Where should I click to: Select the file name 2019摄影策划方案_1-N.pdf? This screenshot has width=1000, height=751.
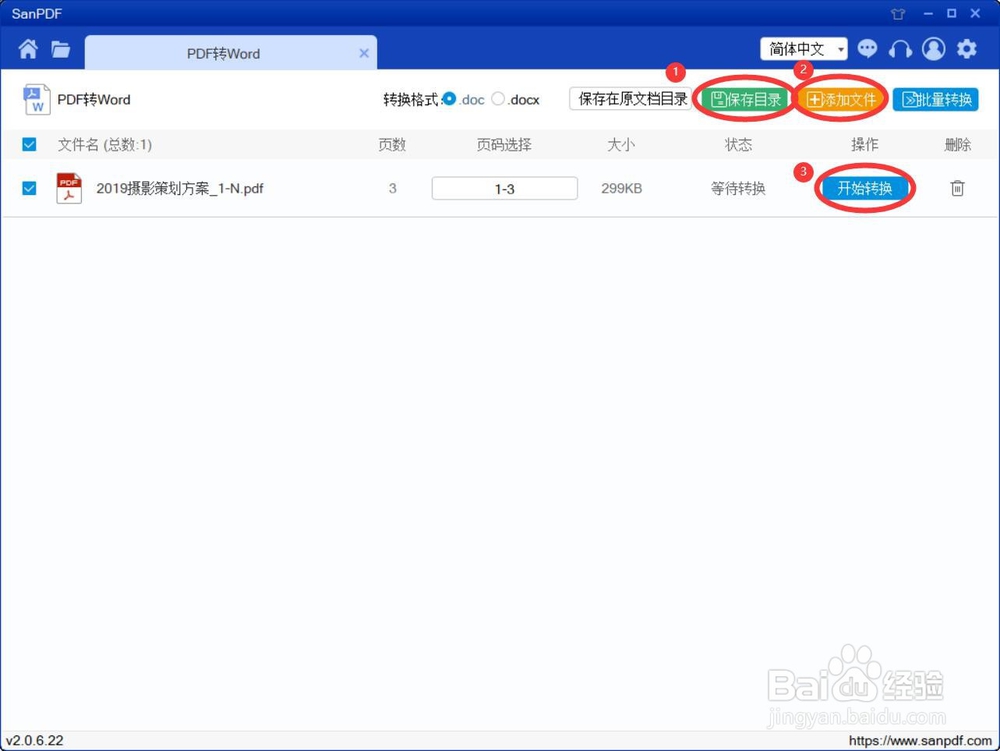coord(180,188)
